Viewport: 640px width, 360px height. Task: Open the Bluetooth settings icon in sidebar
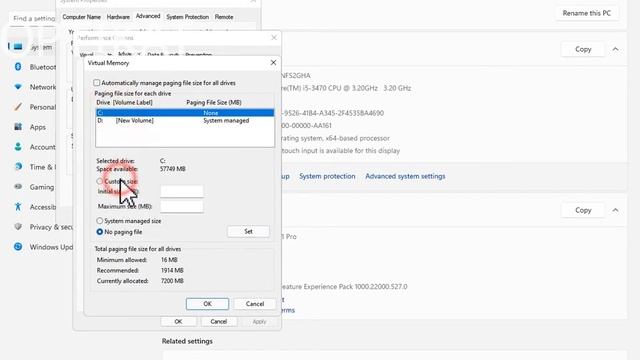[x=18, y=67]
